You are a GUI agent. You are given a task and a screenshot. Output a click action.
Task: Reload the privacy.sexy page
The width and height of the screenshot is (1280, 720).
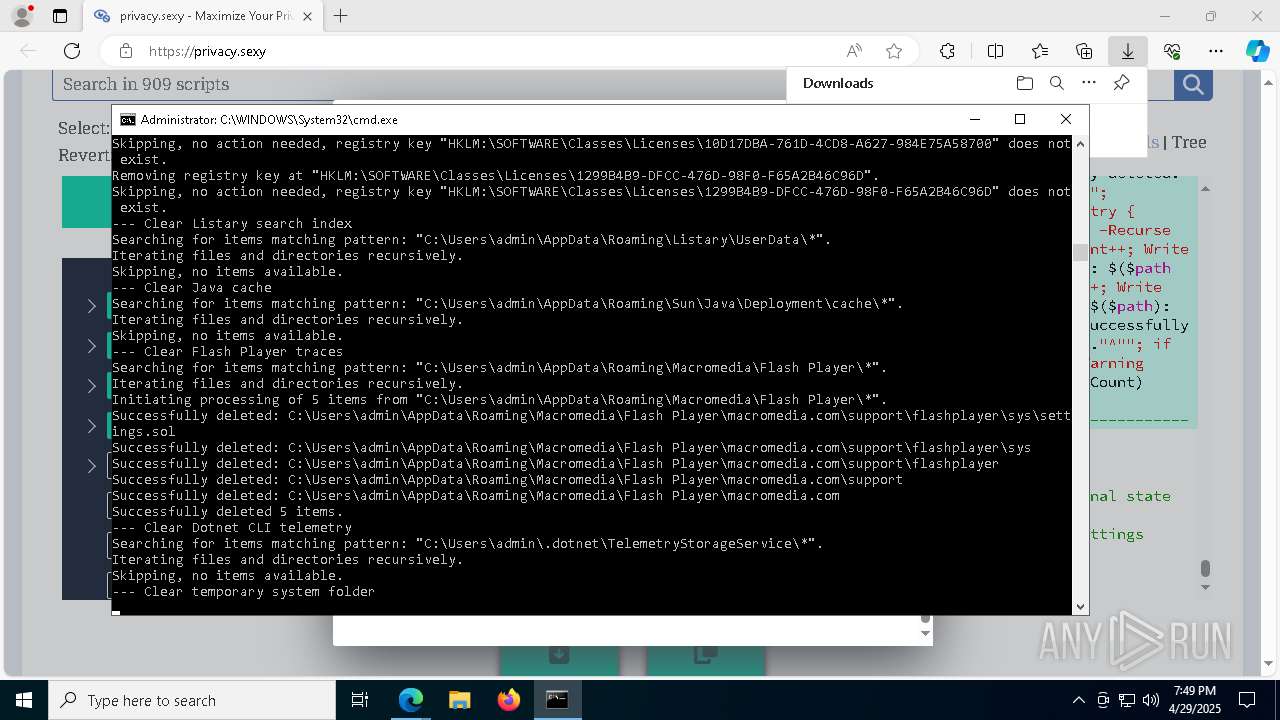pos(72,51)
